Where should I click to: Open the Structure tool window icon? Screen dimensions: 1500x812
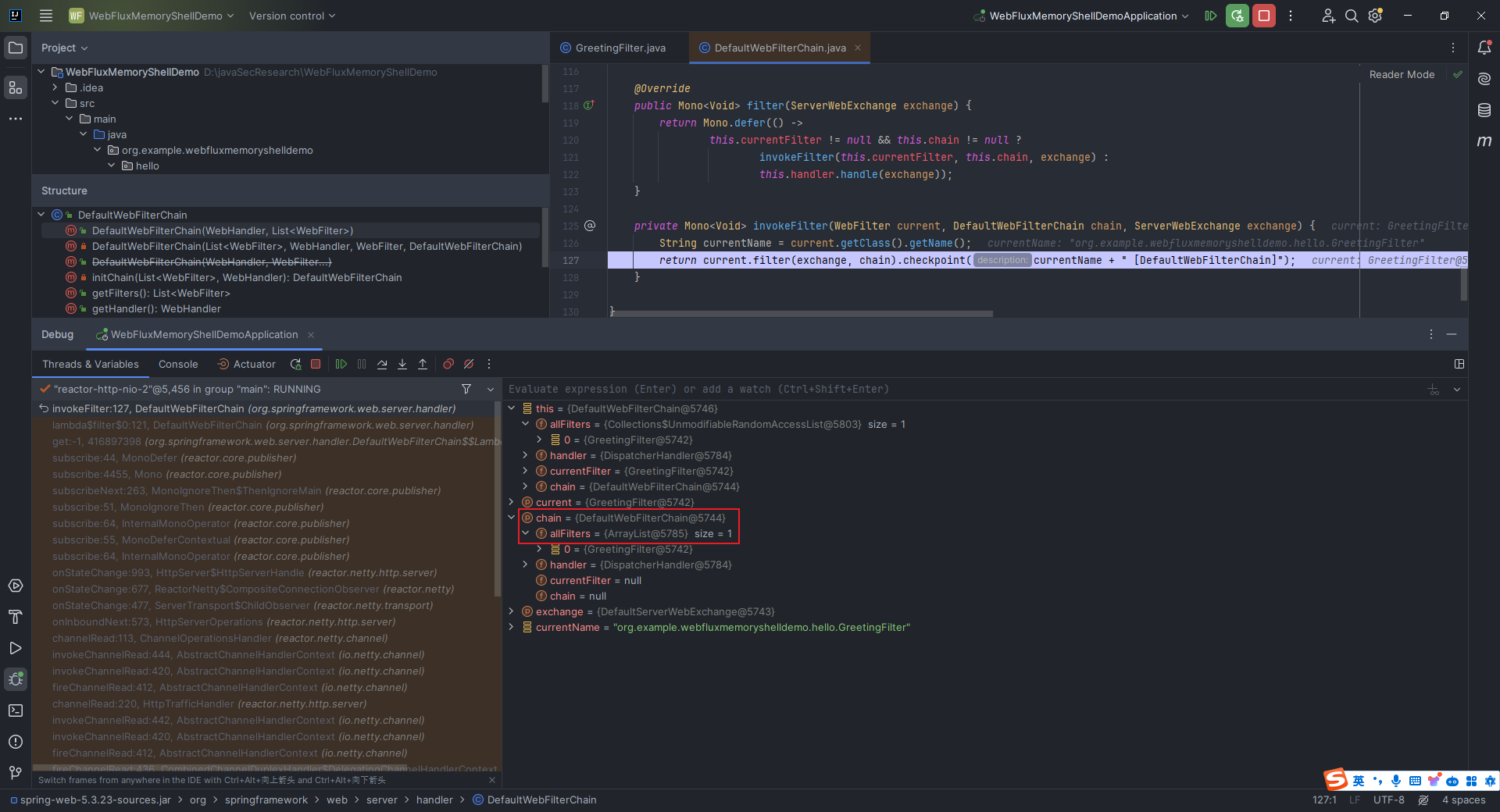tap(16, 87)
